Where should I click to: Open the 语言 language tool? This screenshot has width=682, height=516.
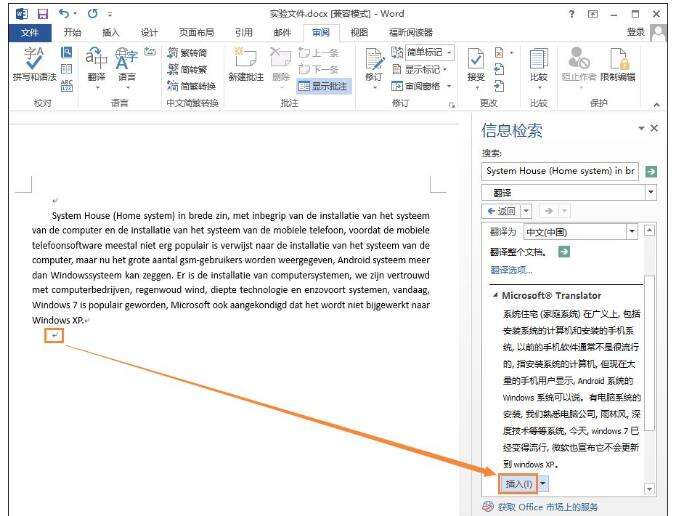tap(127, 65)
